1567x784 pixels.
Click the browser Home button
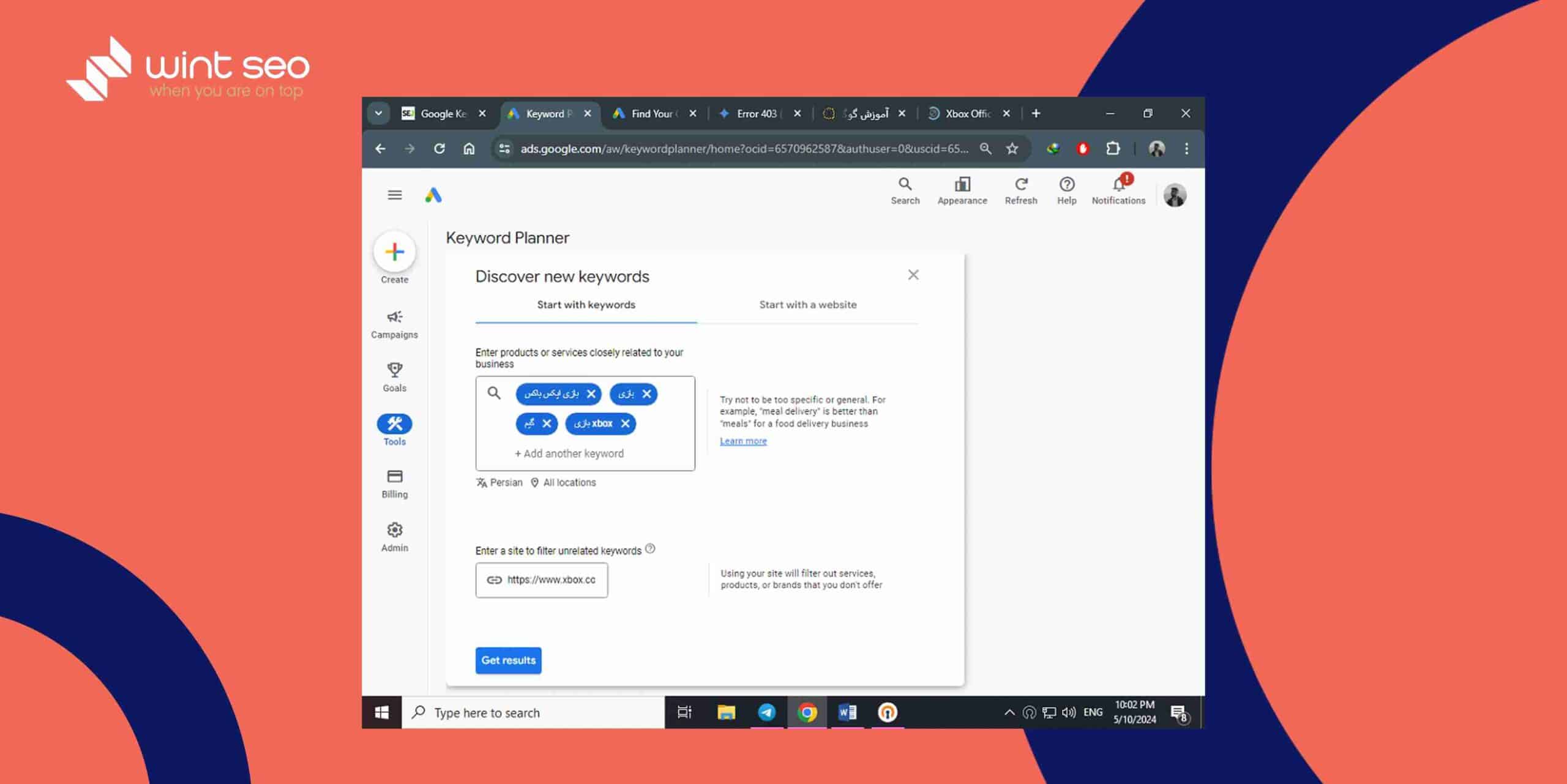(x=469, y=149)
